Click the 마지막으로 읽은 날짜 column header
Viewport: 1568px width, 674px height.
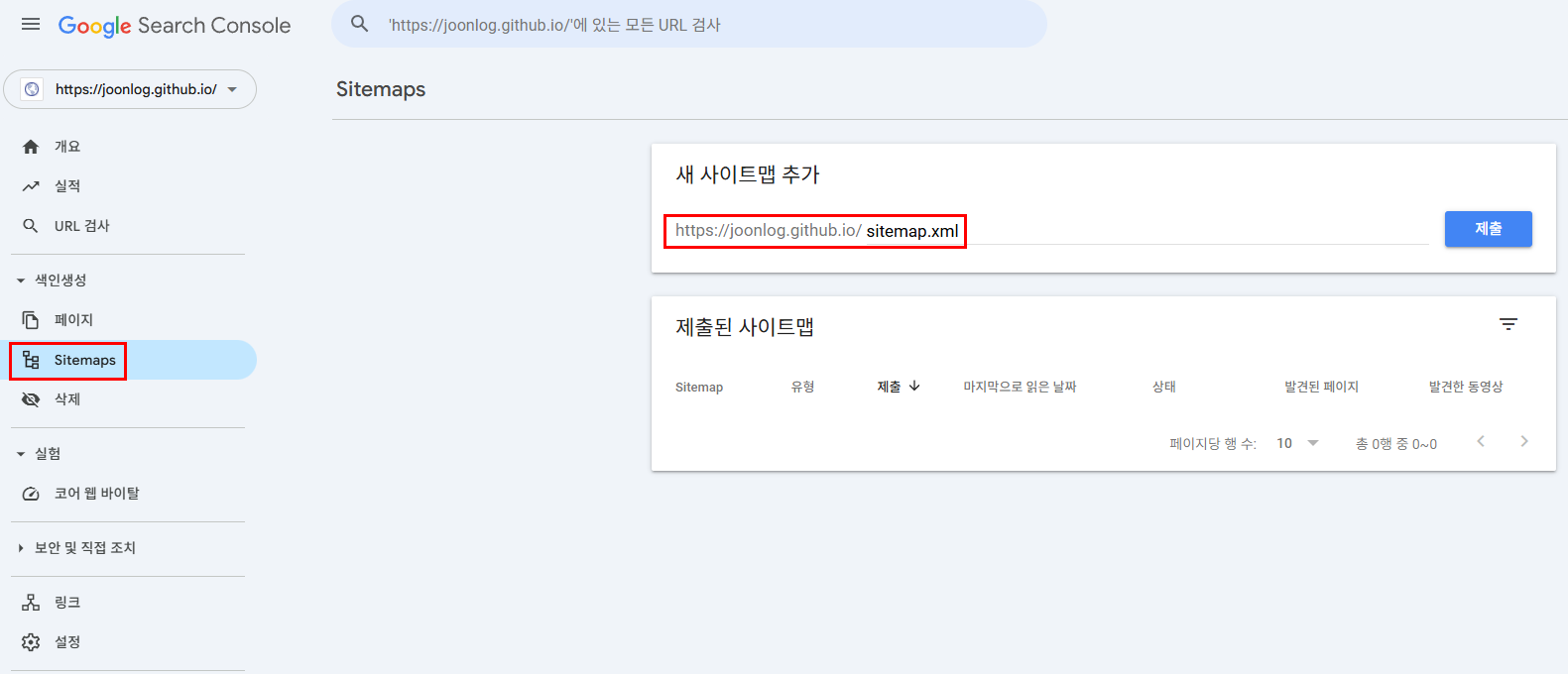(x=1020, y=387)
